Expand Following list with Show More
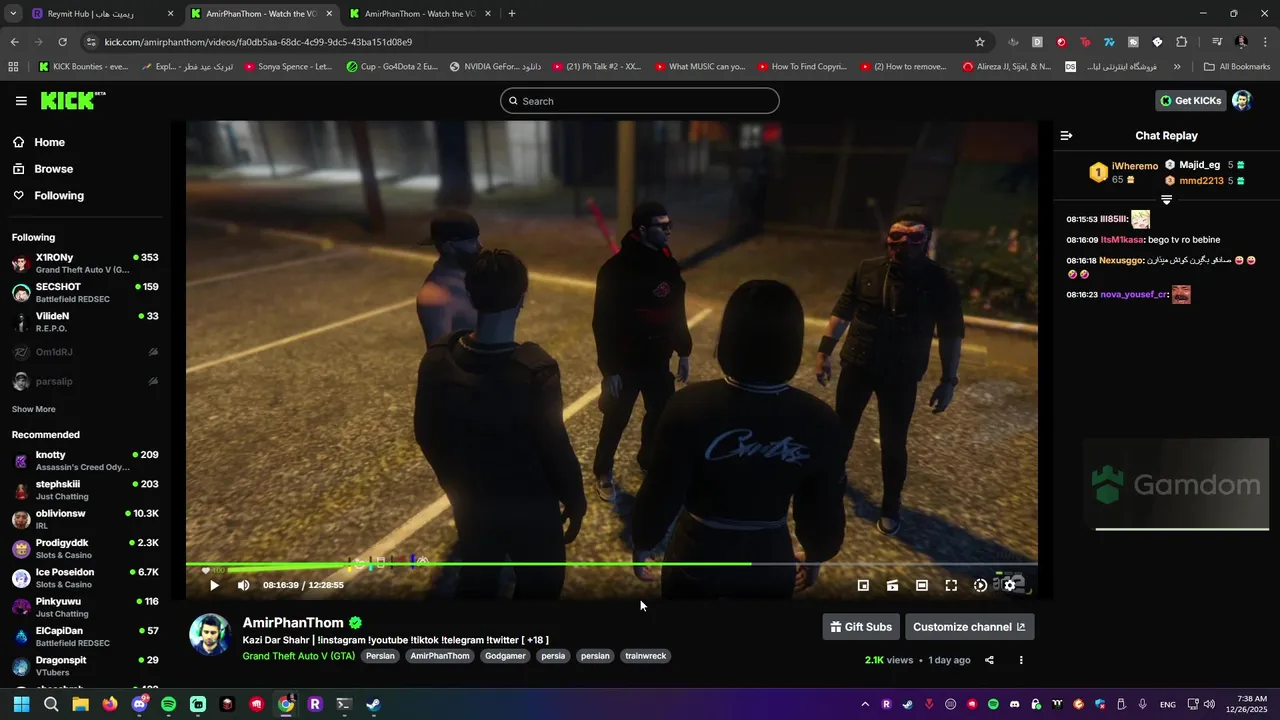This screenshot has width=1280, height=720. click(34, 409)
